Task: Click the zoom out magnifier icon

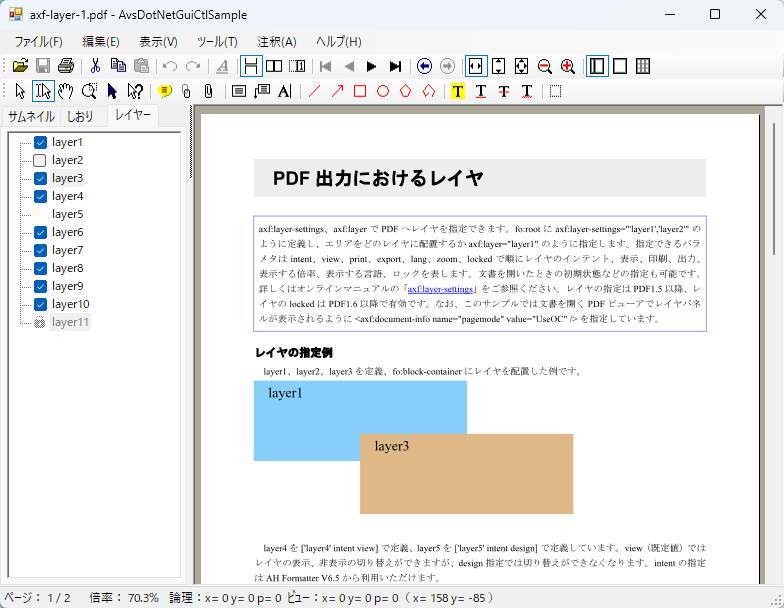Action: pyautogui.click(x=545, y=66)
